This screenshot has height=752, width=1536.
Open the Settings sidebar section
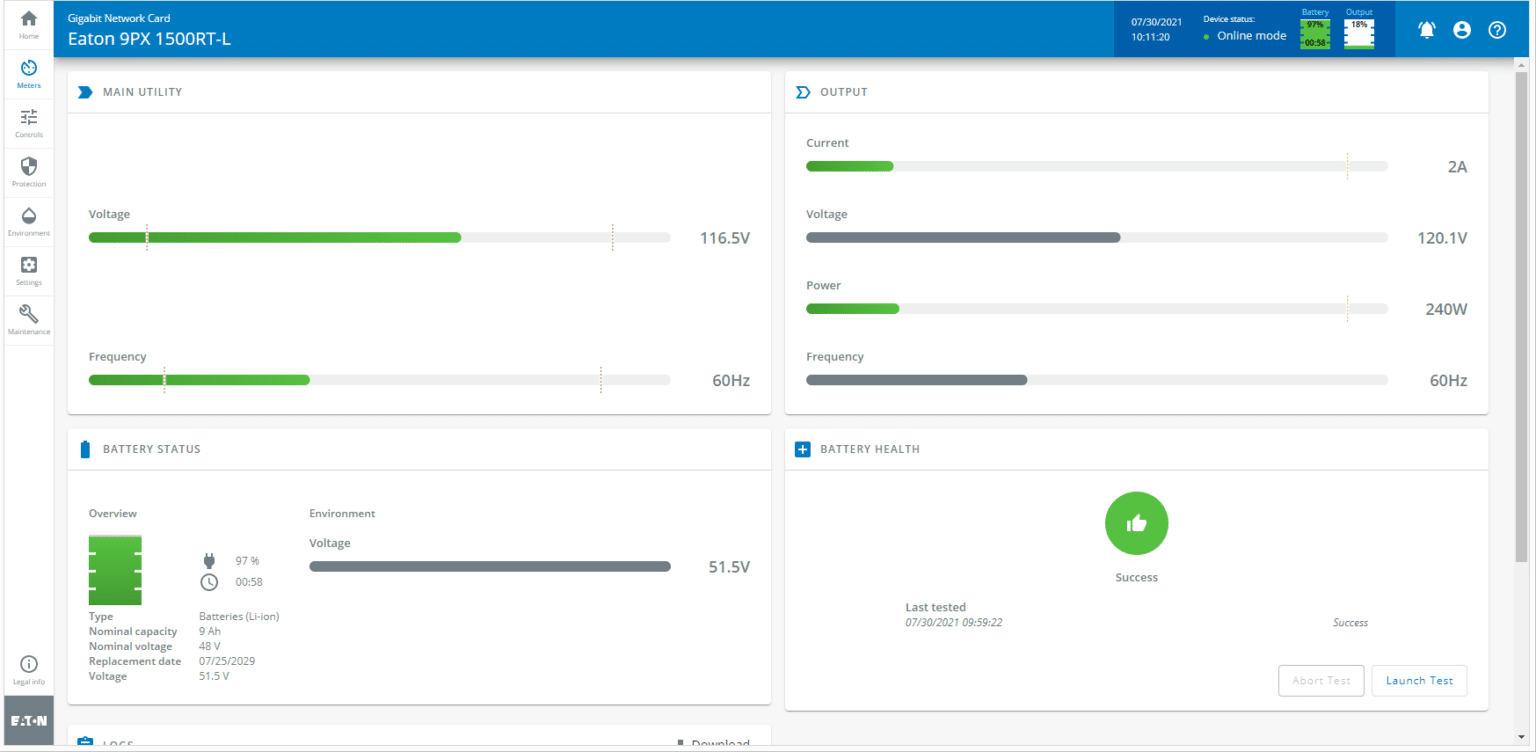tap(29, 270)
